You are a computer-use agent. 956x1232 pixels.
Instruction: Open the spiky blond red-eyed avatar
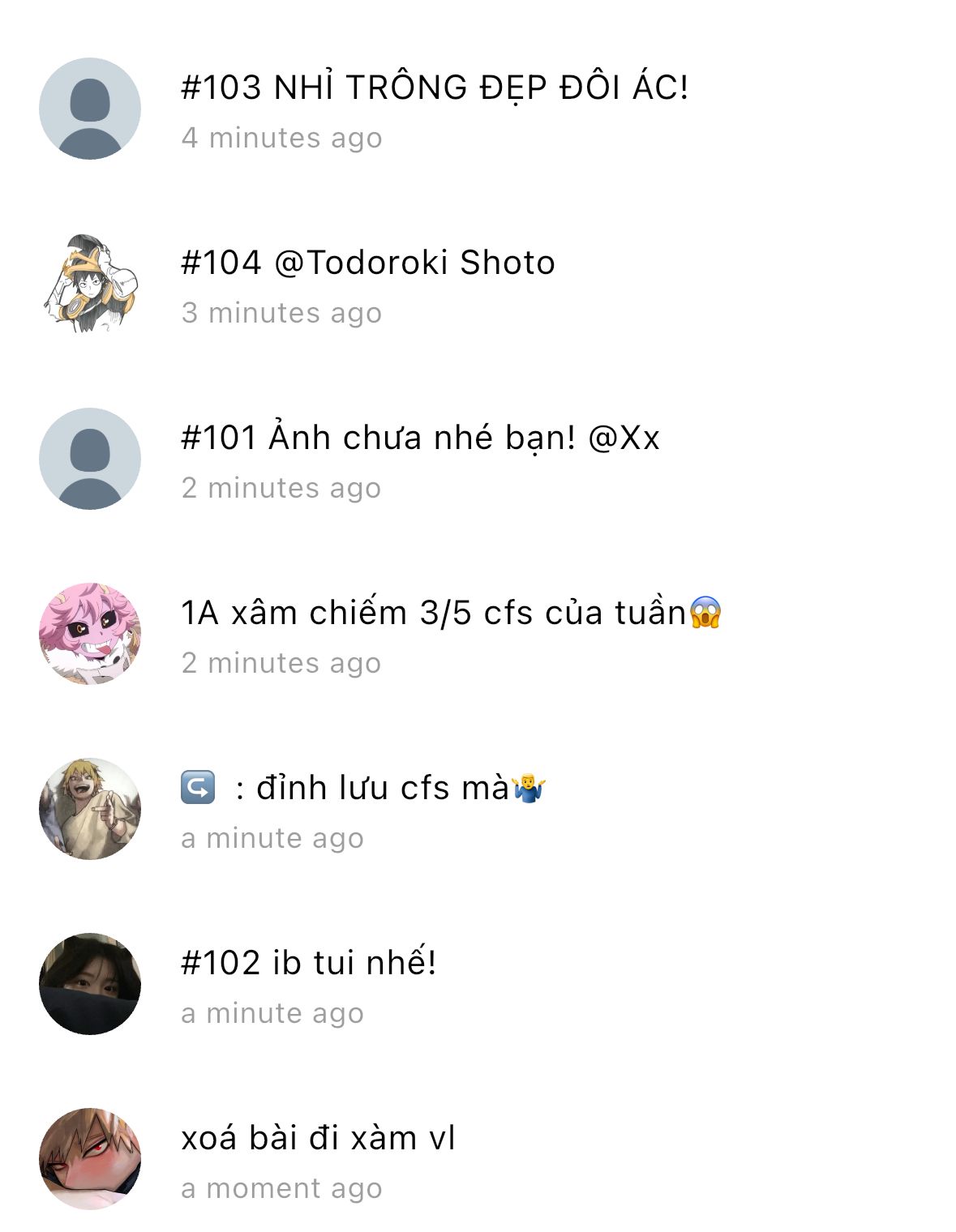pos(90,1159)
